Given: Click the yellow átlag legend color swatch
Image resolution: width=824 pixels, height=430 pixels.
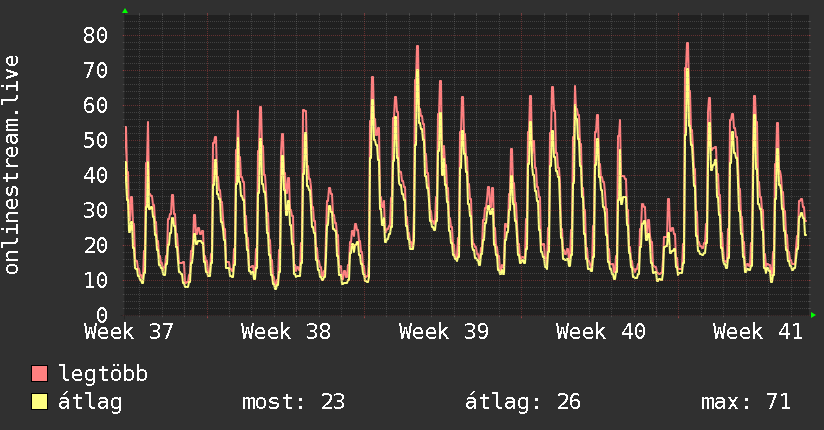Looking at the screenshot, I should (39, 401).
